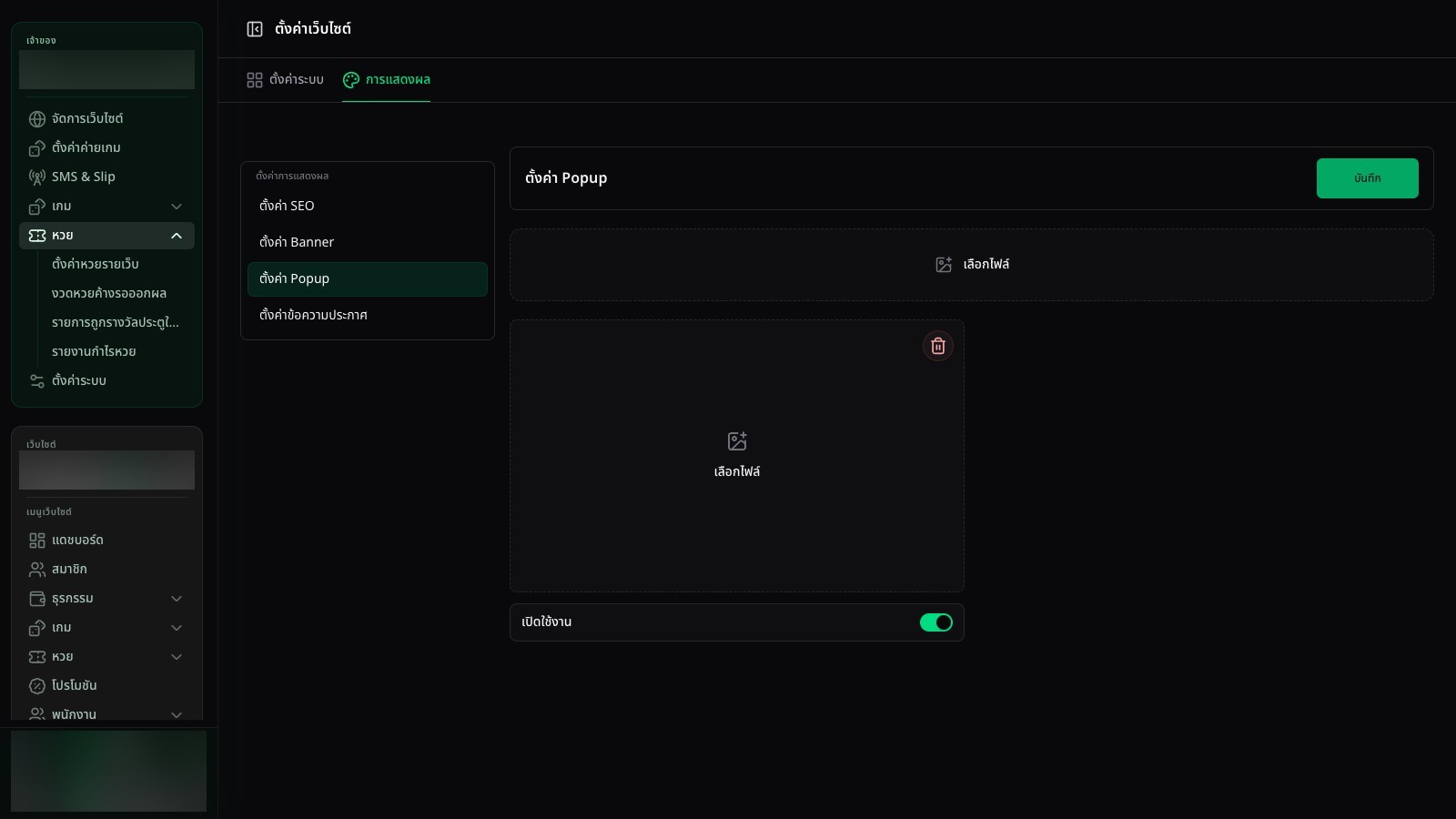Click the users icon beside สมาชิก
This screenshot has height=819, width=1456.
[37, 570]
